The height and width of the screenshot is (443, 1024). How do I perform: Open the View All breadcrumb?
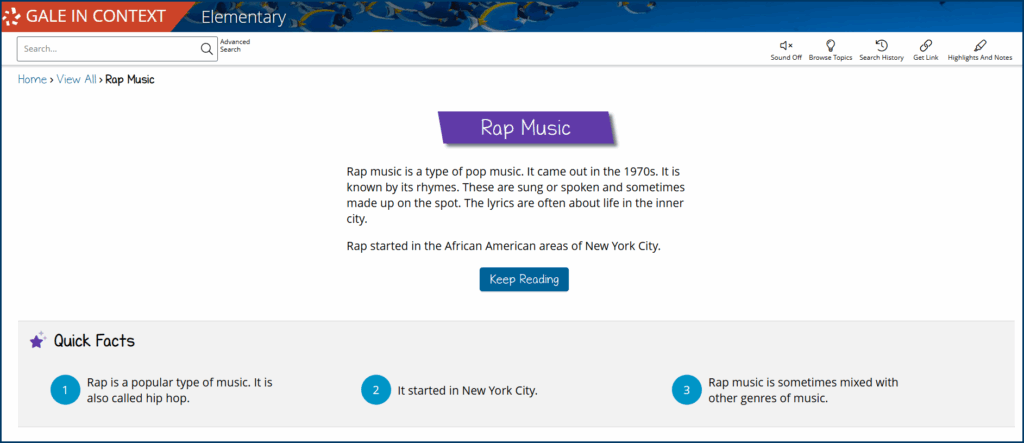point(76,80)
